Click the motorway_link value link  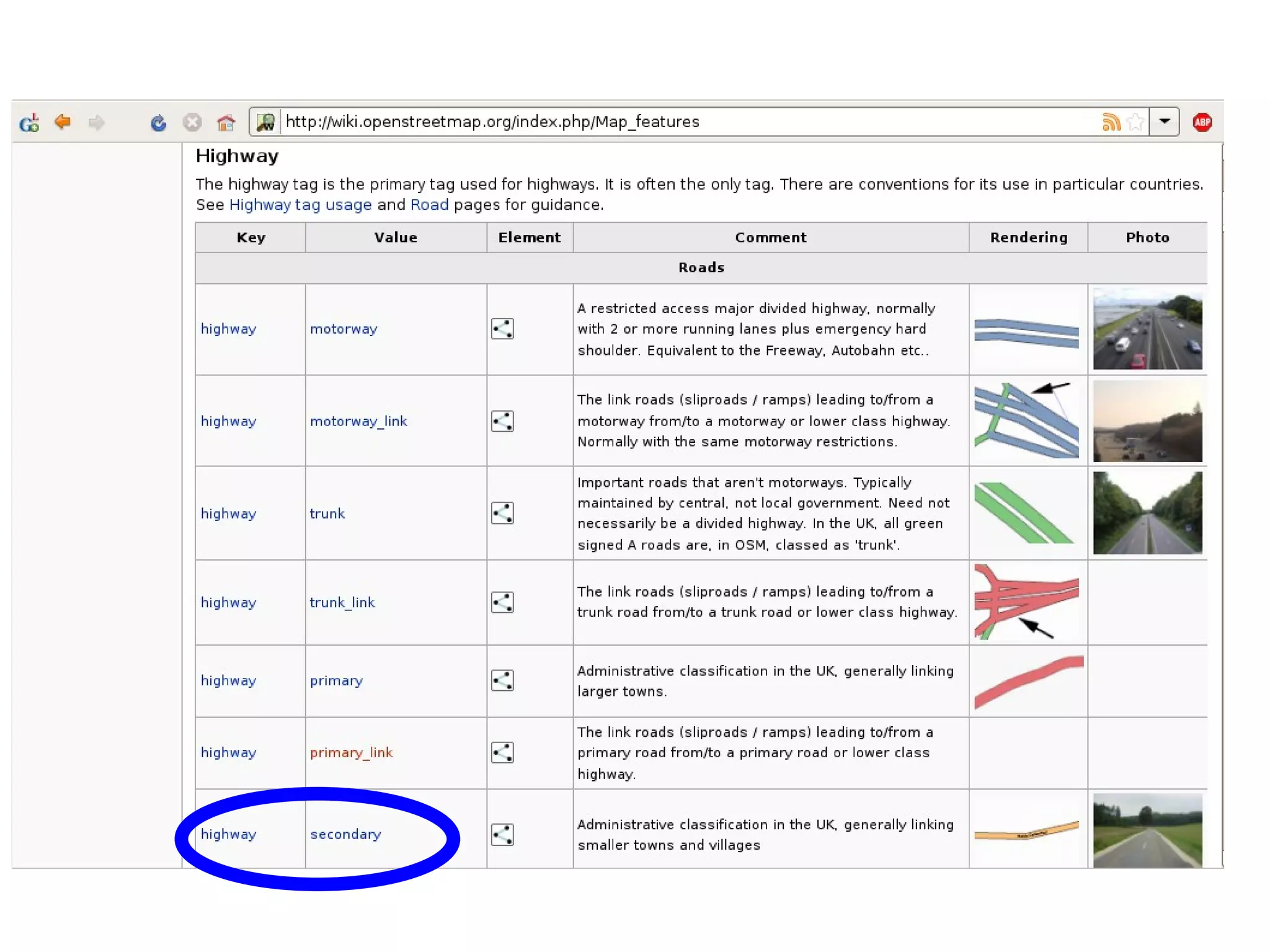point(358,421)
